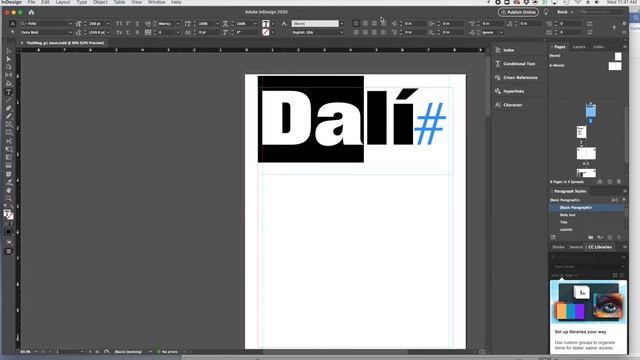Open the Conditional Text panel
Viewport: 640px width, 360px height.
pos(518,64)
